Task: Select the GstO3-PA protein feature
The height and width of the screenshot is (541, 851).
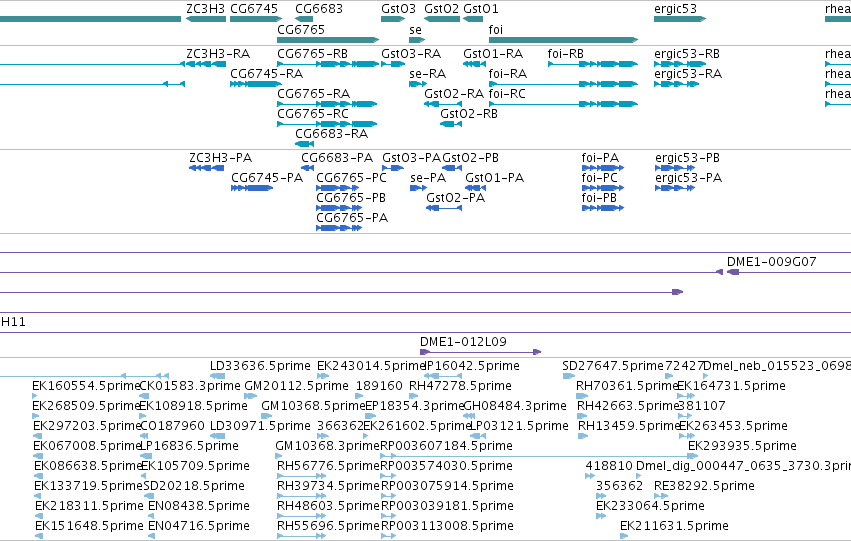Action: [x=393, y=168]
